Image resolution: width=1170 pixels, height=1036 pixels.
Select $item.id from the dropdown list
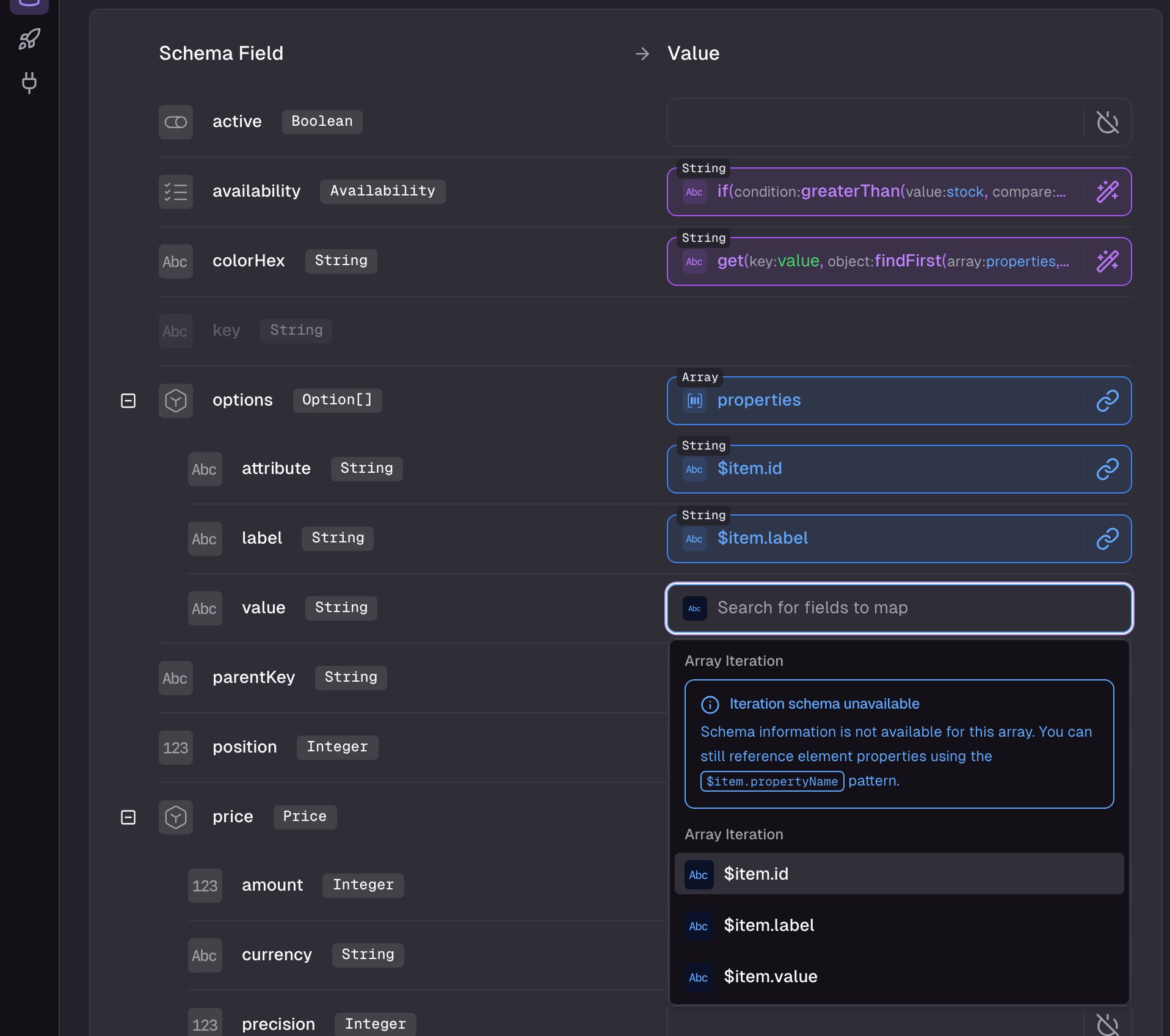(x=899, y=874)
